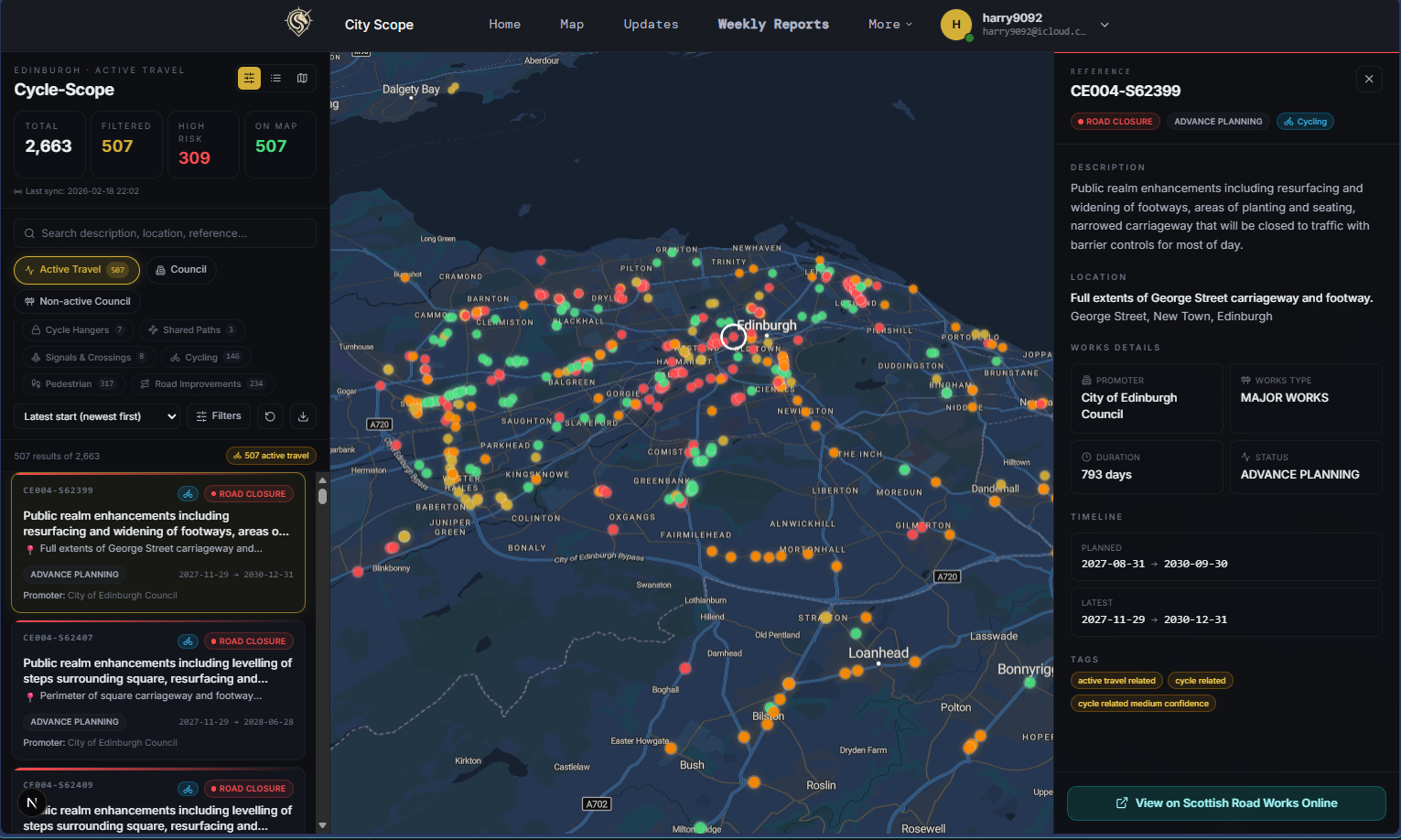Expand the More menu in navigation
The image size is (1401, 840).
[x=889, y=25]
